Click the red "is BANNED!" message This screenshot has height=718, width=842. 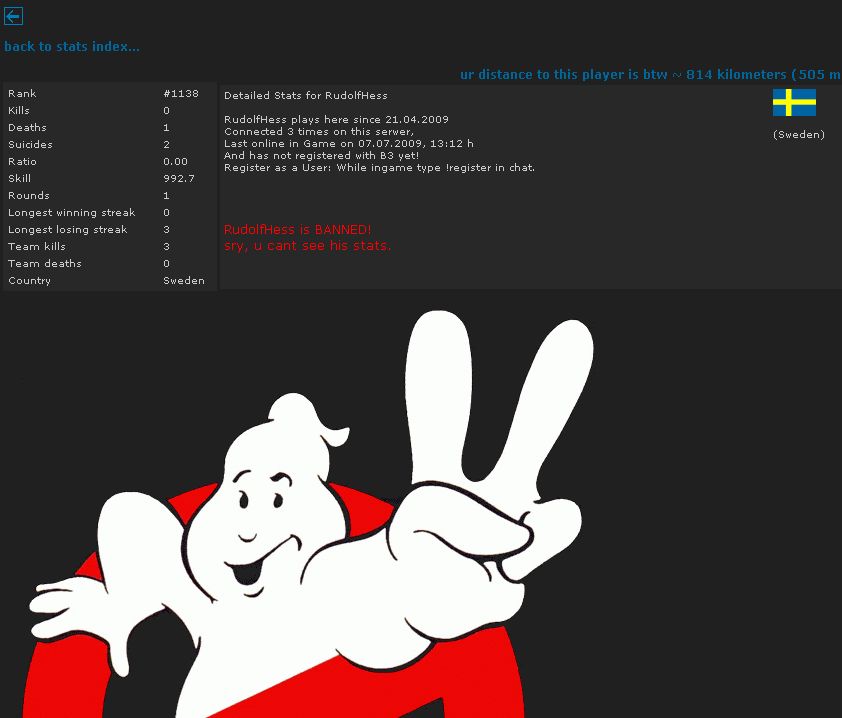[298, 229]
